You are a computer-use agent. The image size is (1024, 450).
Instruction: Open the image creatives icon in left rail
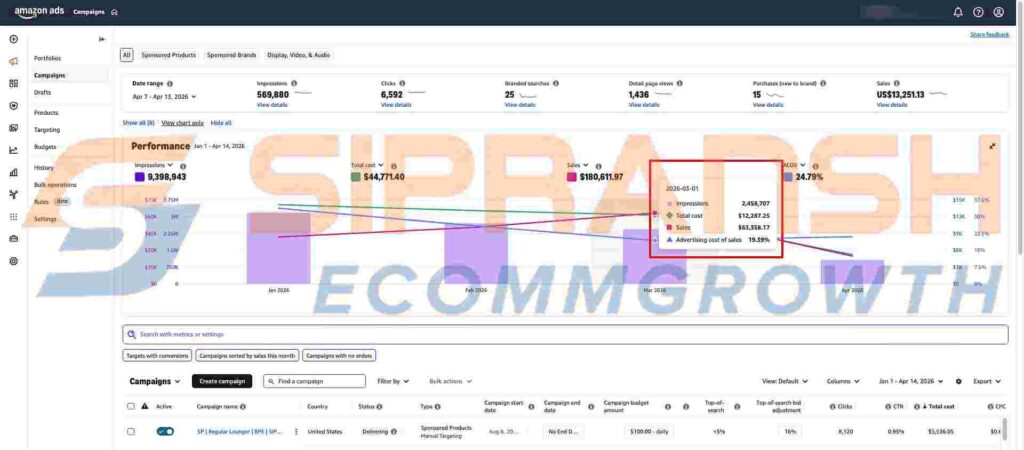coord(14,128)
